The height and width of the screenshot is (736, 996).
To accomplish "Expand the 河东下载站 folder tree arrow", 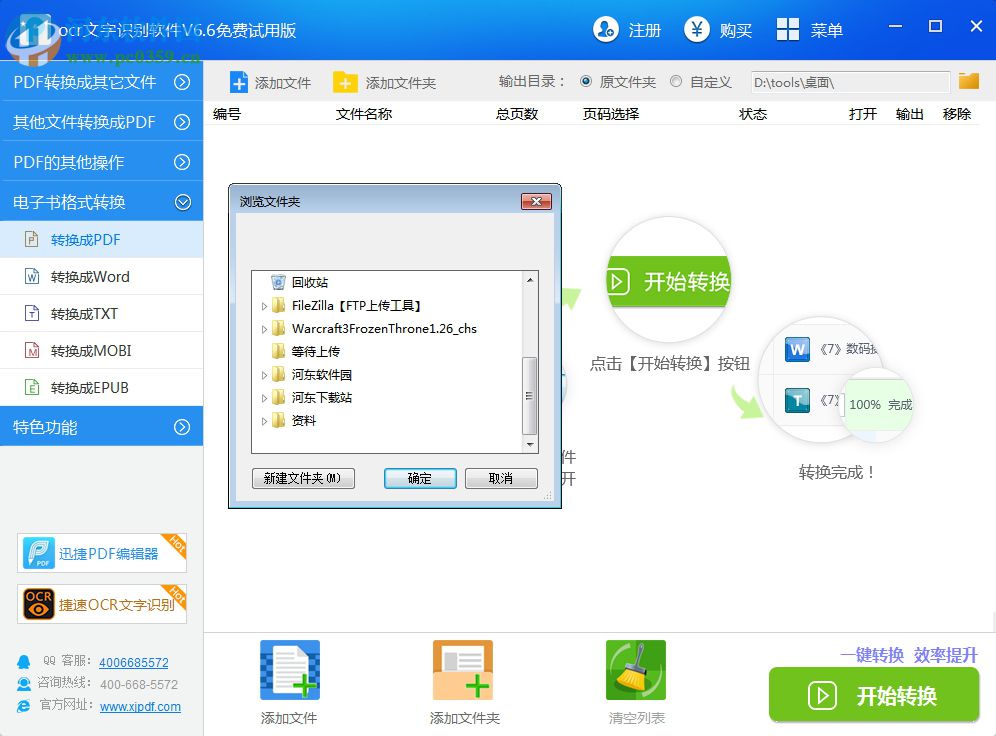I will pyautogui.click(x=264, y=398).
